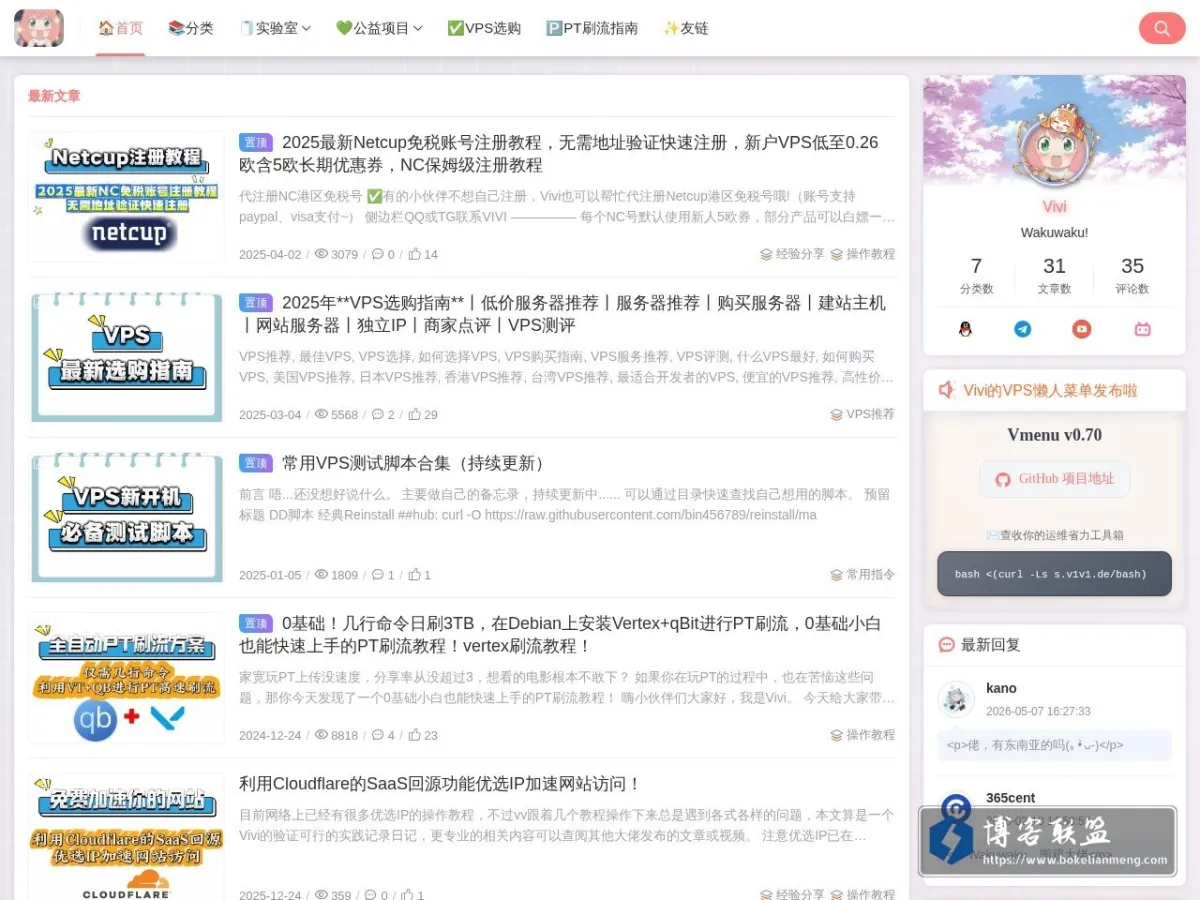Open the VPS新开机必备测试脚本 thumbnail
Screen dimensions: 1200x900
tap(126, 517)
